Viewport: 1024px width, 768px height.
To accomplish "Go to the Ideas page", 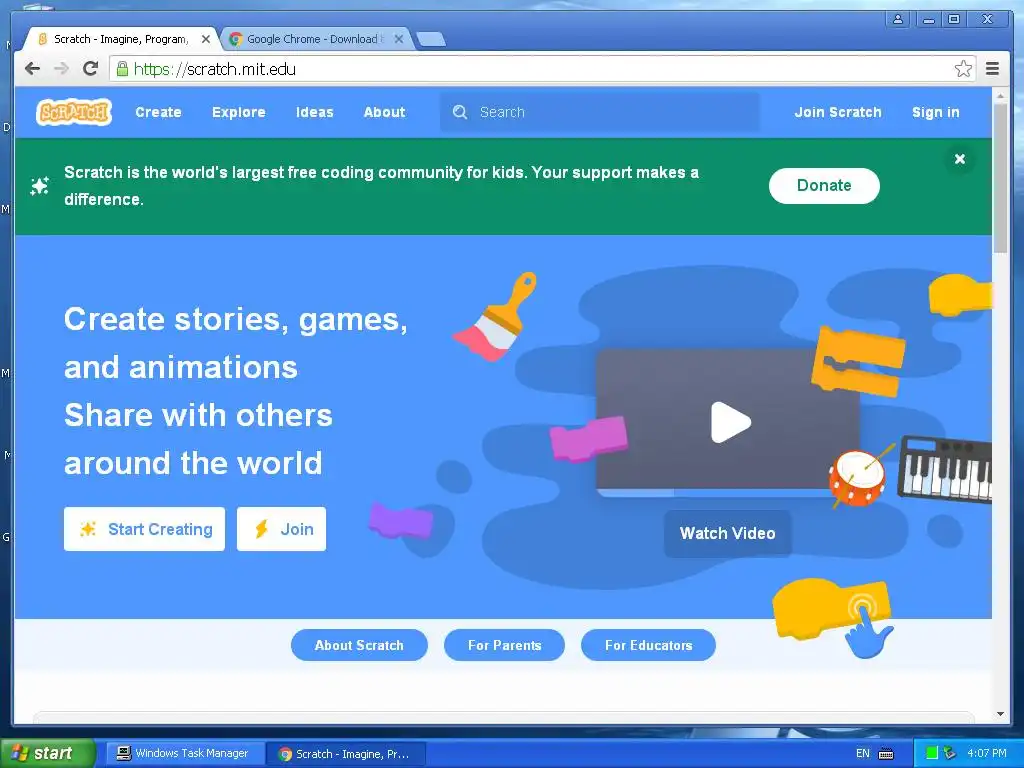I will (314, 112).
